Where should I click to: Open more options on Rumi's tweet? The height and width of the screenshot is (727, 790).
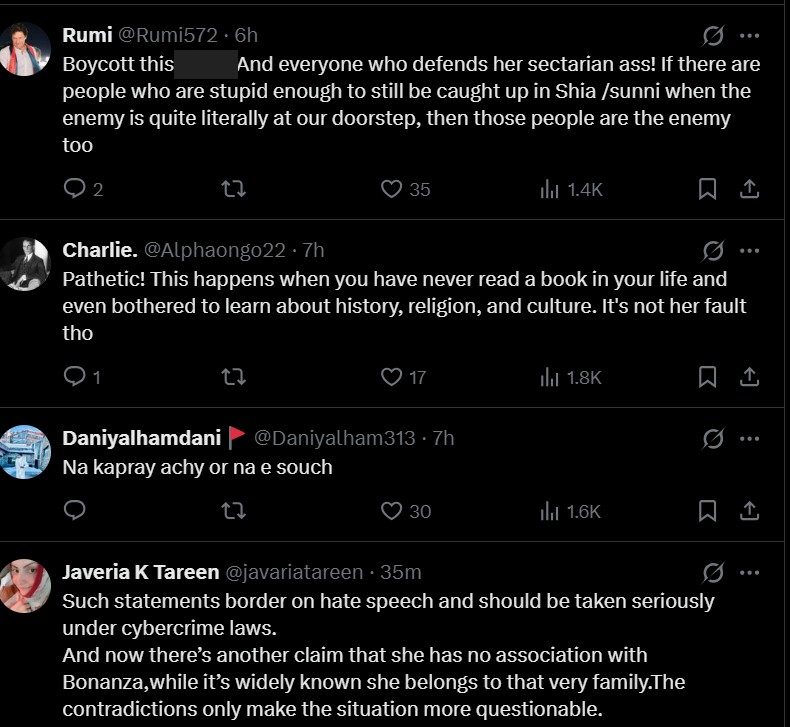click(749, 36)
